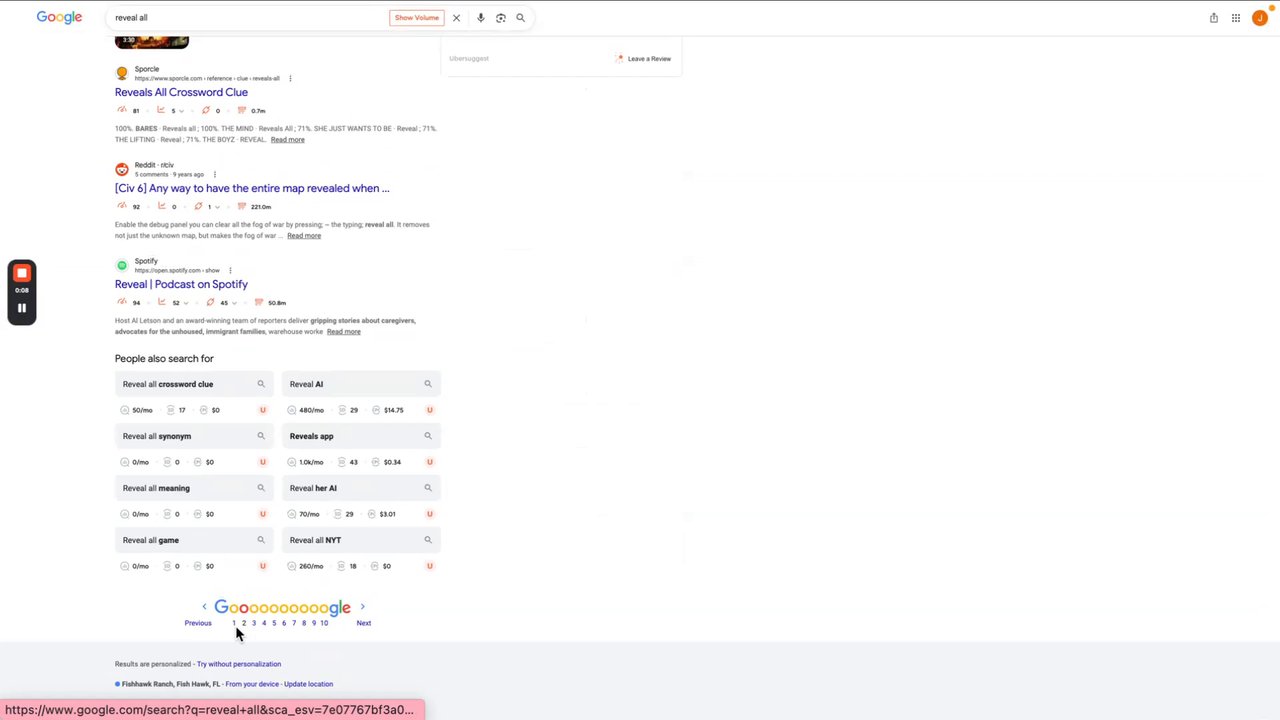Viewport: 1280px width, 720px height.
Task: Open the three-dot menu for the Reddit result
Action: 214,174
